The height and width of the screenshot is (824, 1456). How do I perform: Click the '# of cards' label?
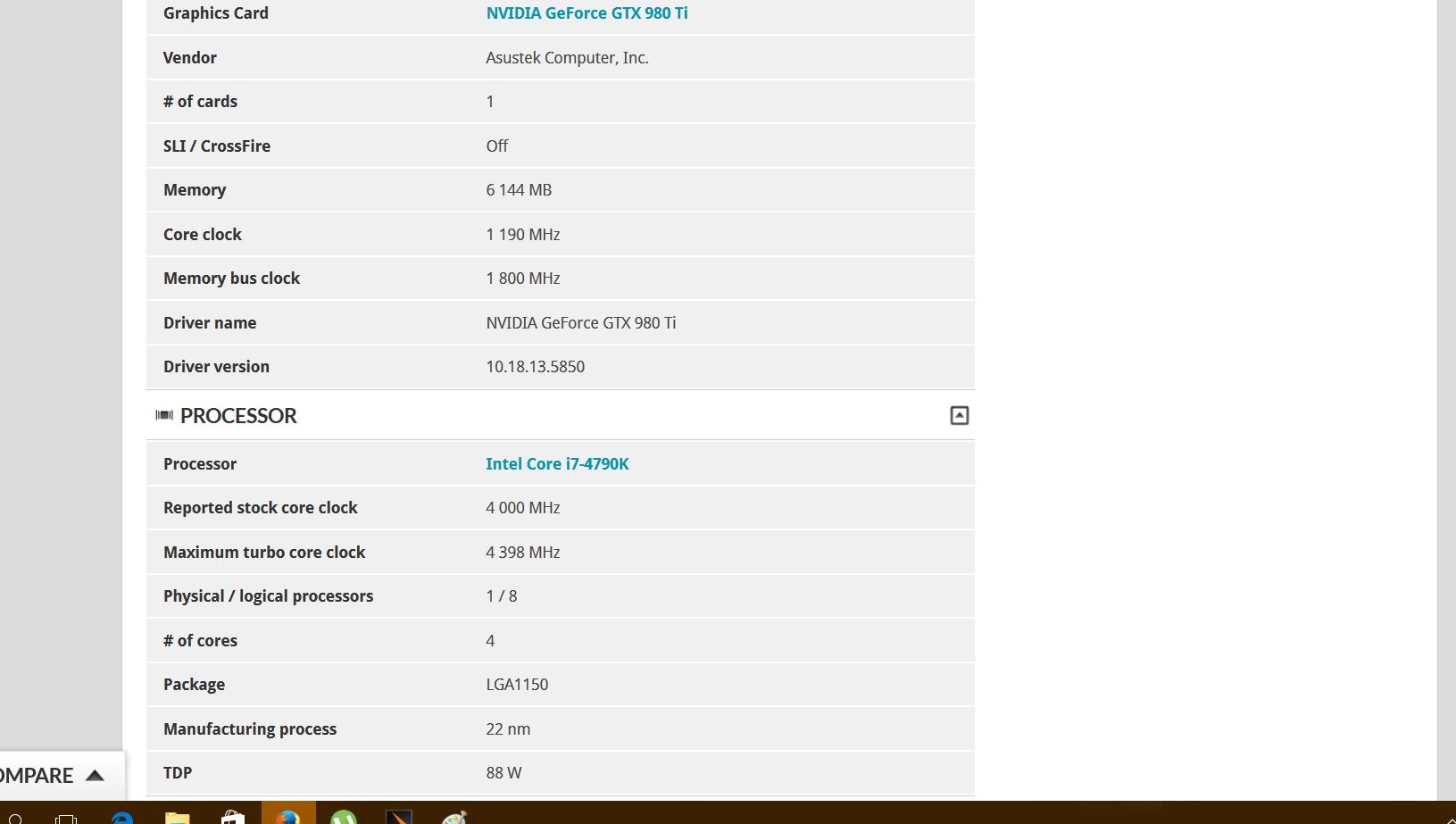200,102
